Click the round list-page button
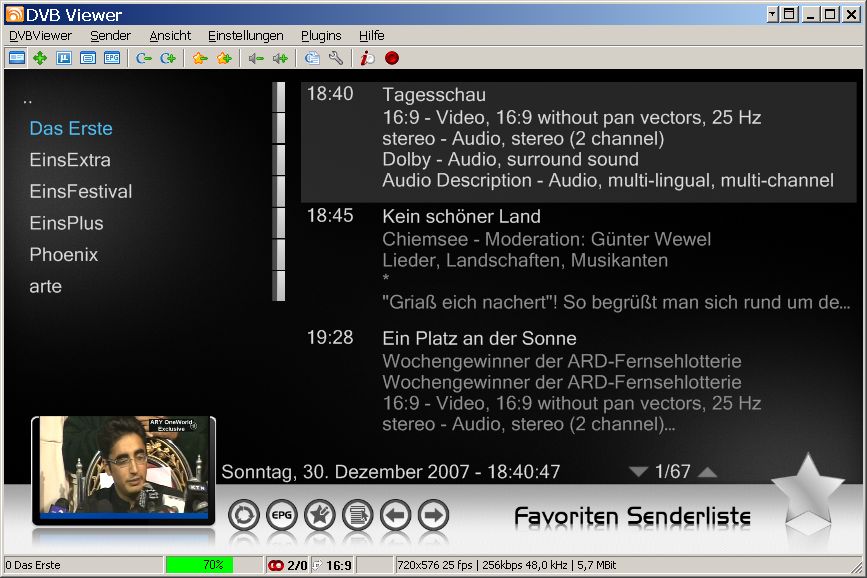 tap(358, 515)
